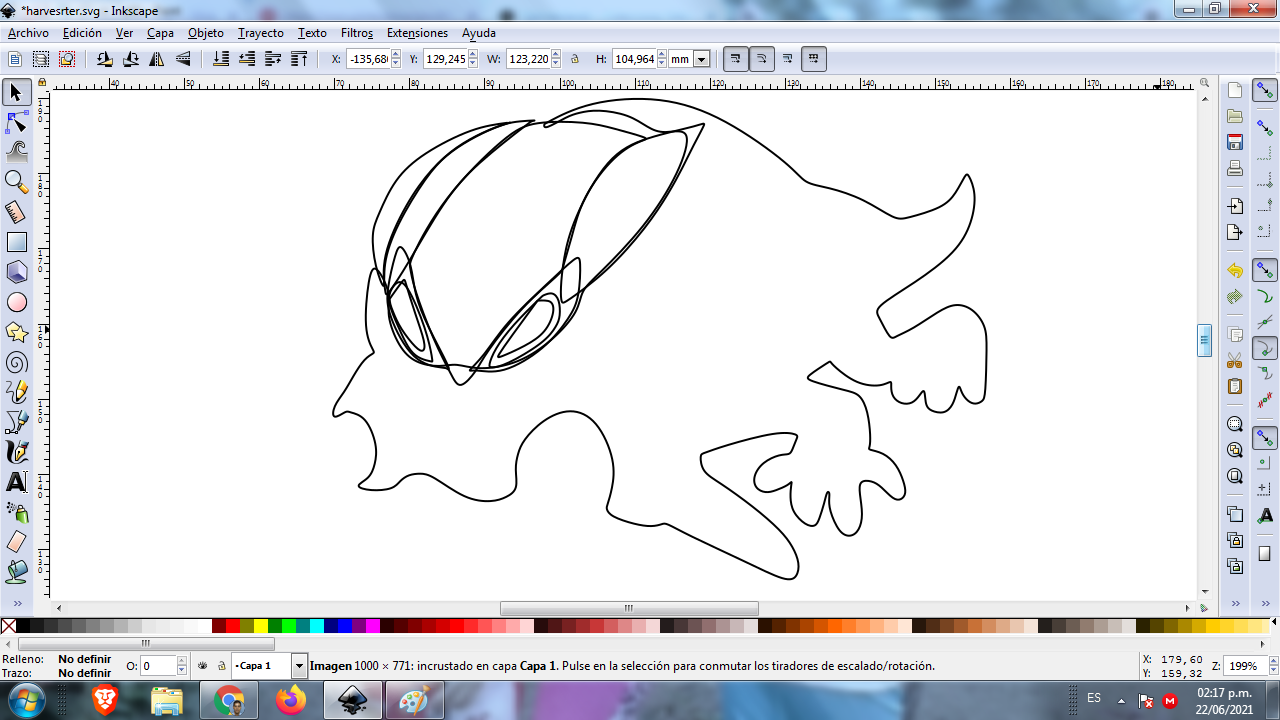Open the Capa 1 layer dropdown
The height and width of the screenshot is (720, 1280).
tap(299, 666)
